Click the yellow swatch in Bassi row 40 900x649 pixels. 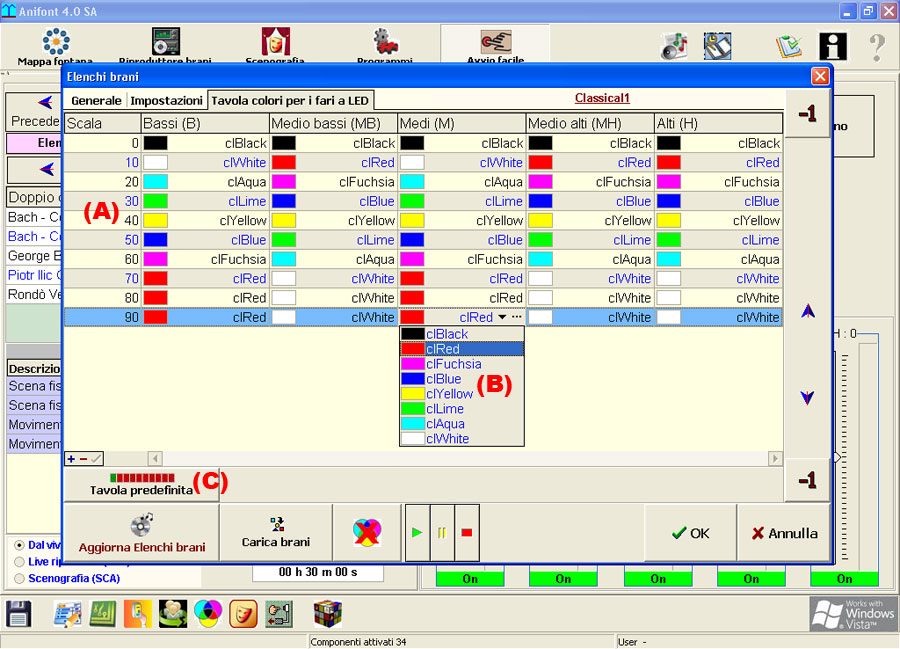(156, 220)
